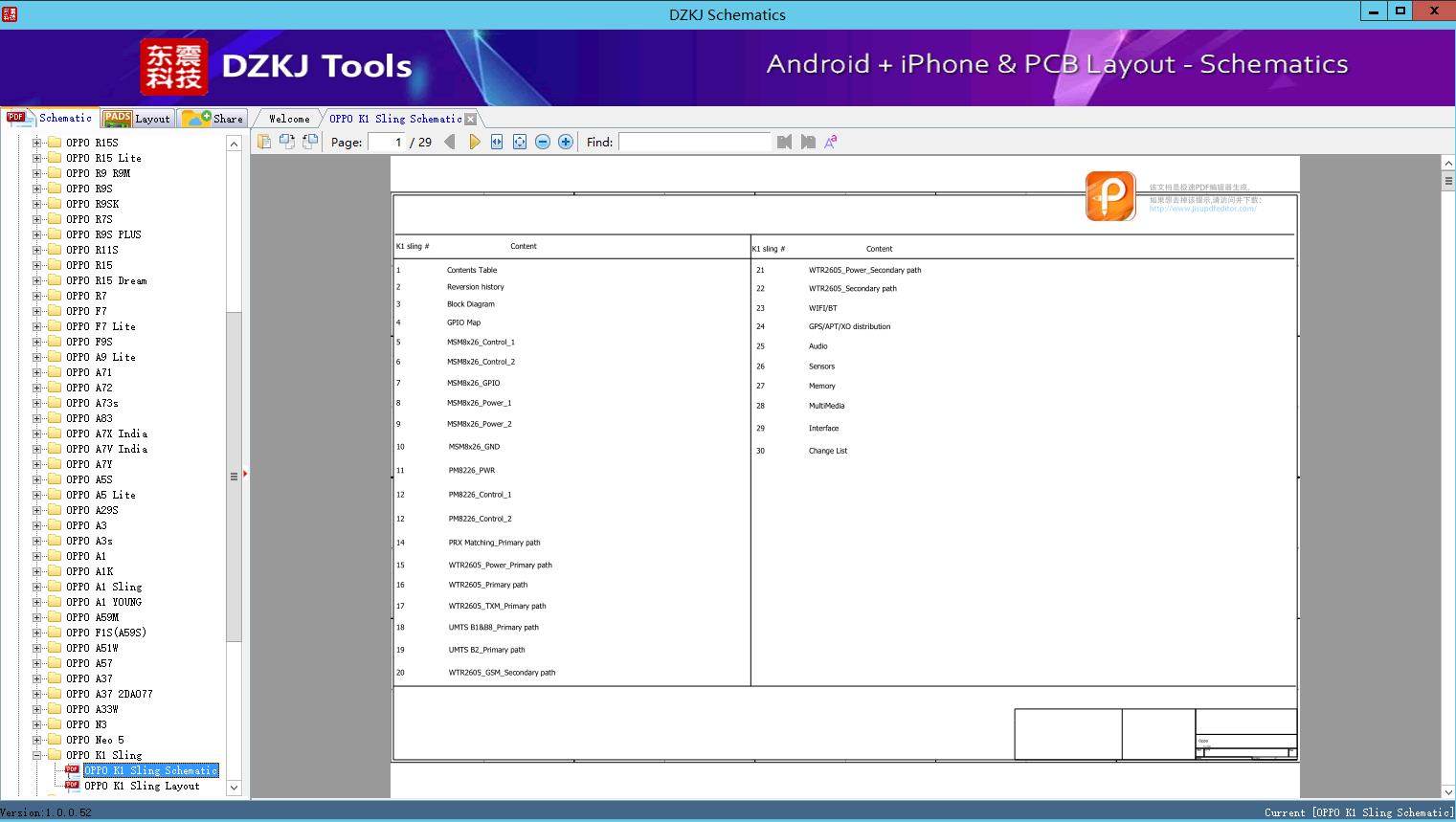Expand the OPPO R15S folder
The height and width of the screenshot is (822, 1456).
(x=37, y=143)
